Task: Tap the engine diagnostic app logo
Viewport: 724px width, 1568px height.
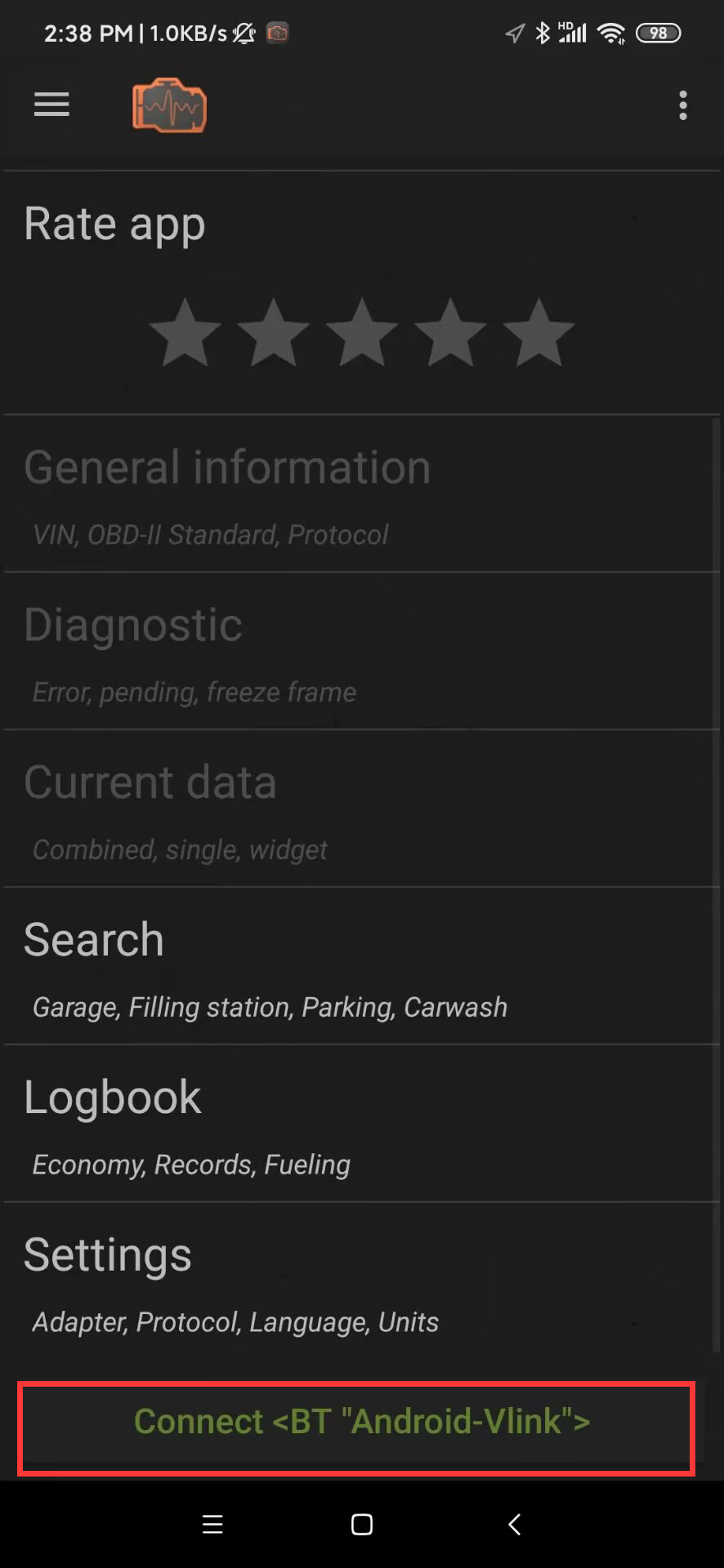Action: pyautogui.click(x=169, y=105)
